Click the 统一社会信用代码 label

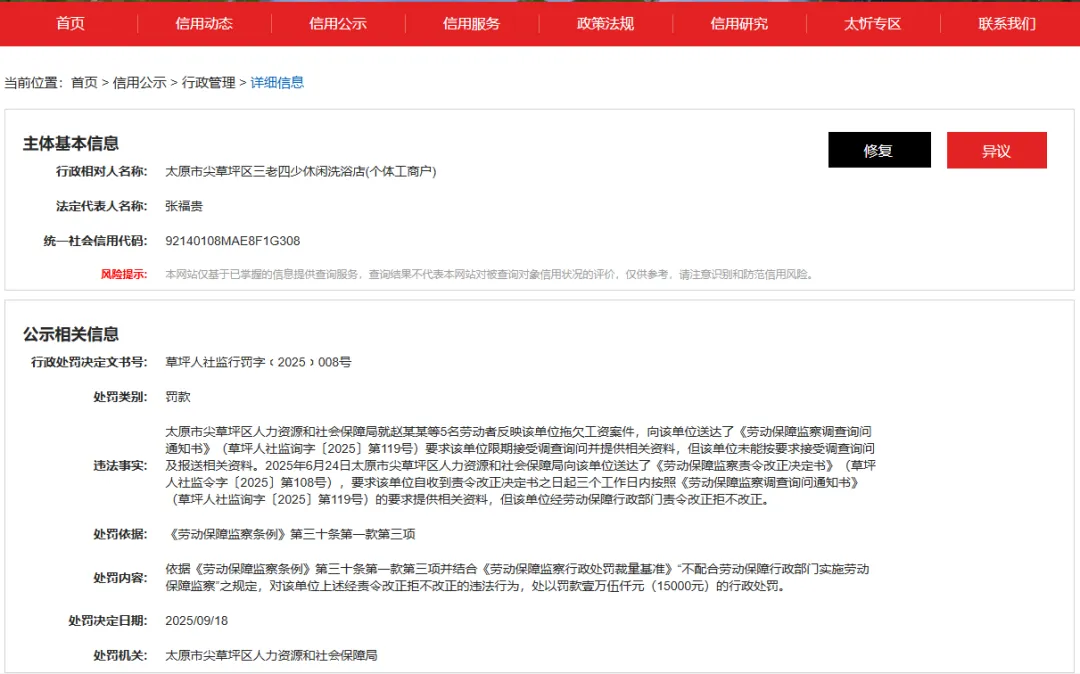(95, 241)
